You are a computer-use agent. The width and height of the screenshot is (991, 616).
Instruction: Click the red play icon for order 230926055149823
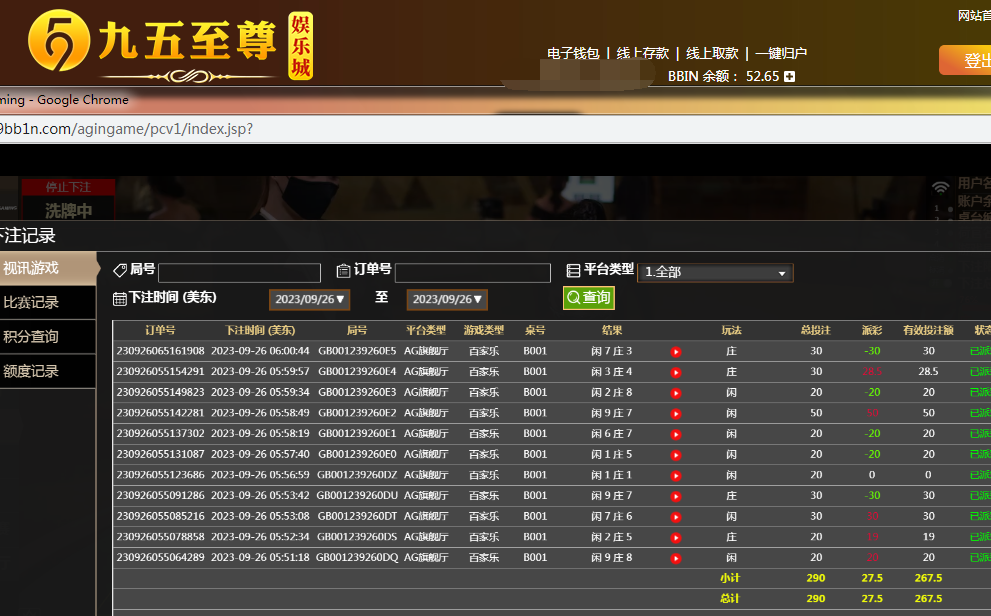[x=676, y=393]
